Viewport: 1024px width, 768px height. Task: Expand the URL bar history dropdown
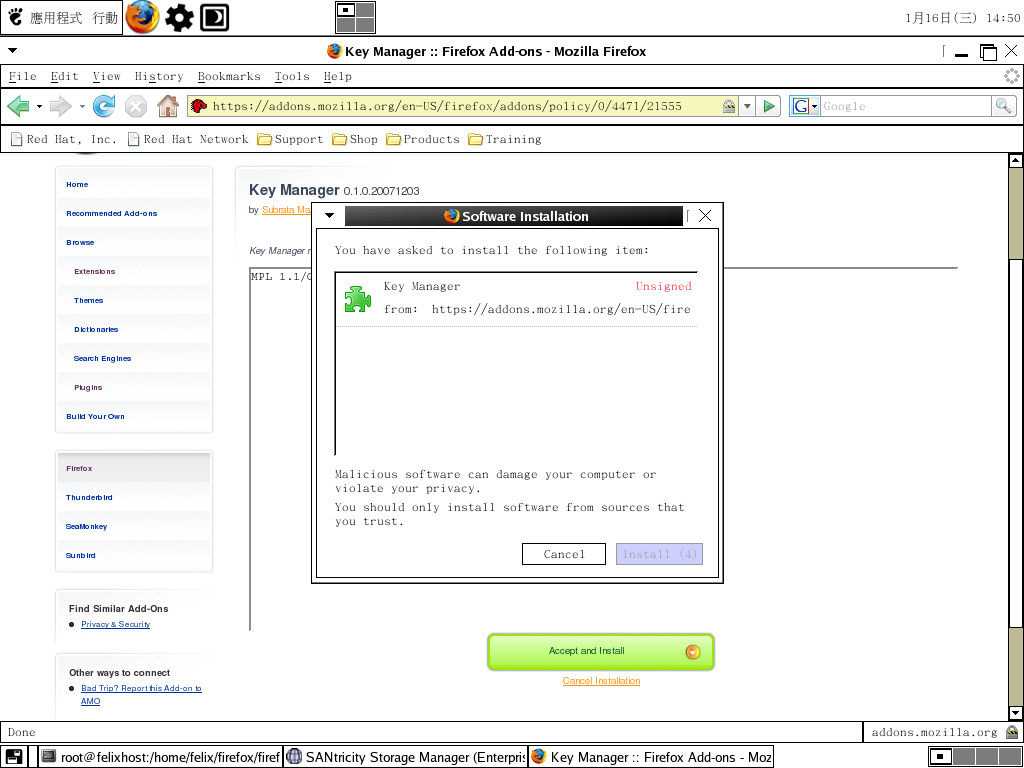tap(747, 106)
